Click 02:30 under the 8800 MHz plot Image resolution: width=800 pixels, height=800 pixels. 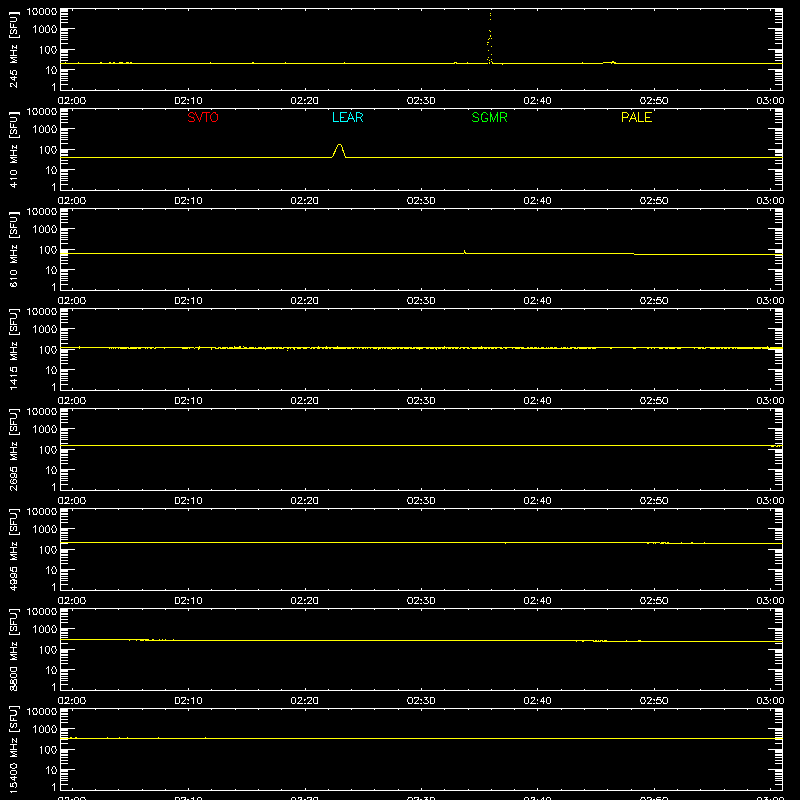point(421,701)
